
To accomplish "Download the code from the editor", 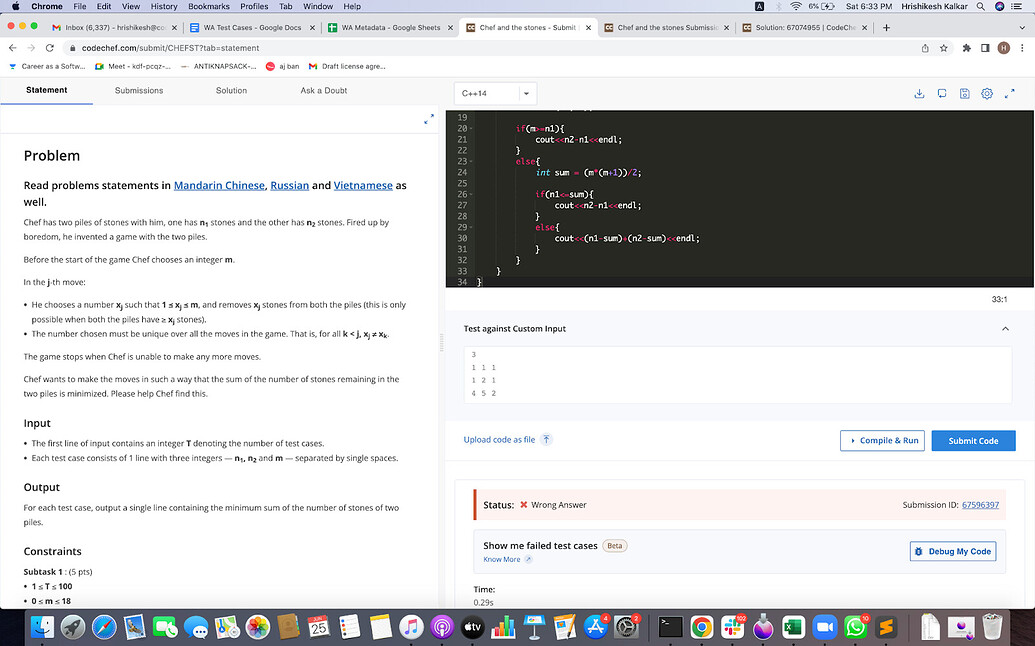I will 919,92.
